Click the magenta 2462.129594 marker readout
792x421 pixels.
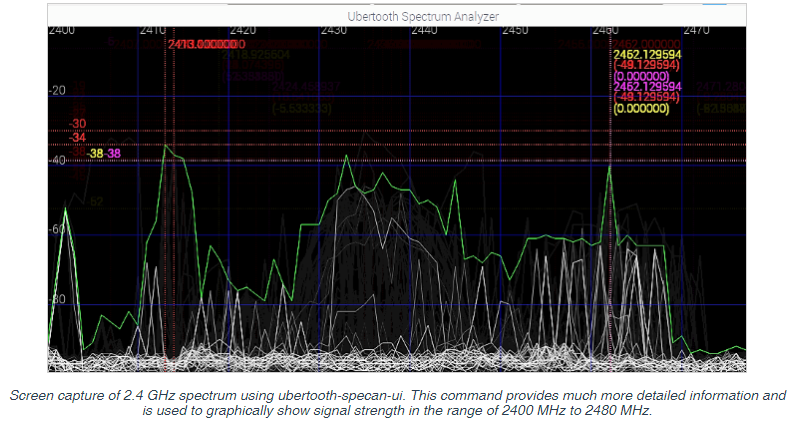click(x=648, y=86)
